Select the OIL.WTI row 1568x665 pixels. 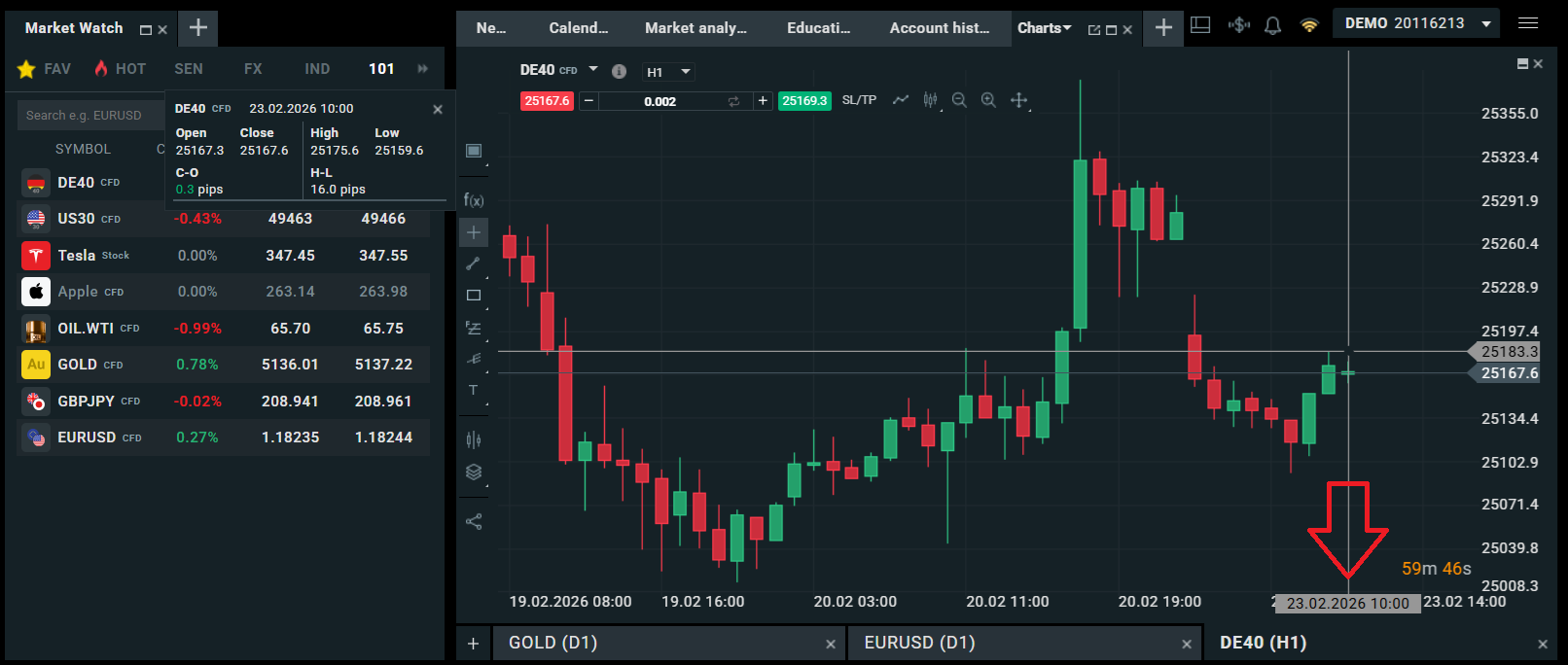coord(224,329)
